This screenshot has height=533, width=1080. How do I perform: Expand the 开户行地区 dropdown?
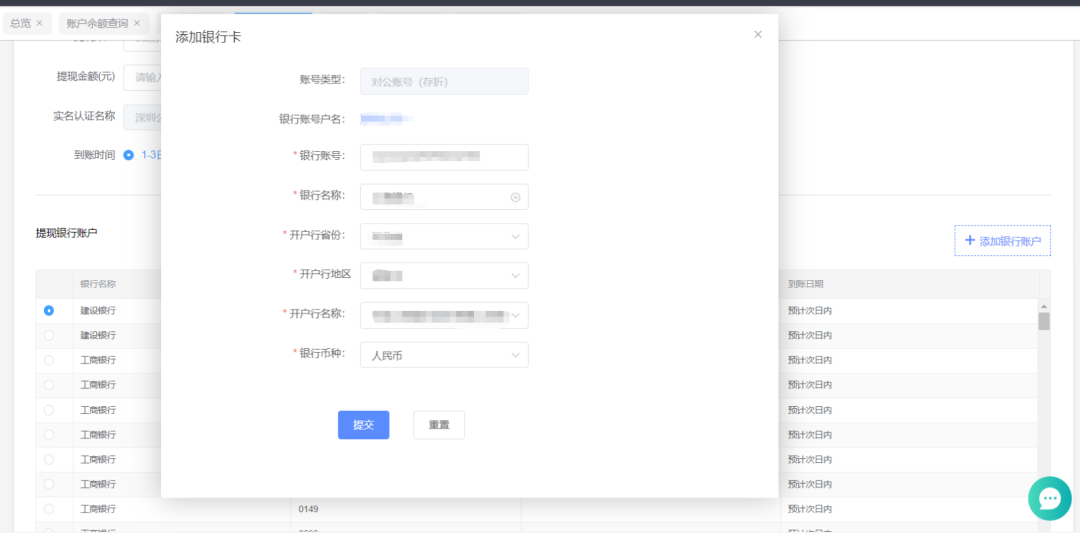click(444, 275)
